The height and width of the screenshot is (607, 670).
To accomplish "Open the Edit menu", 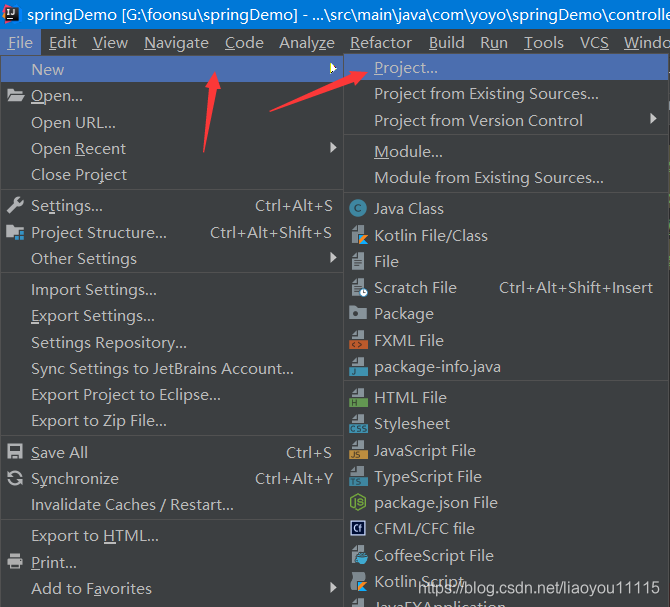I will tap(63, 43).
